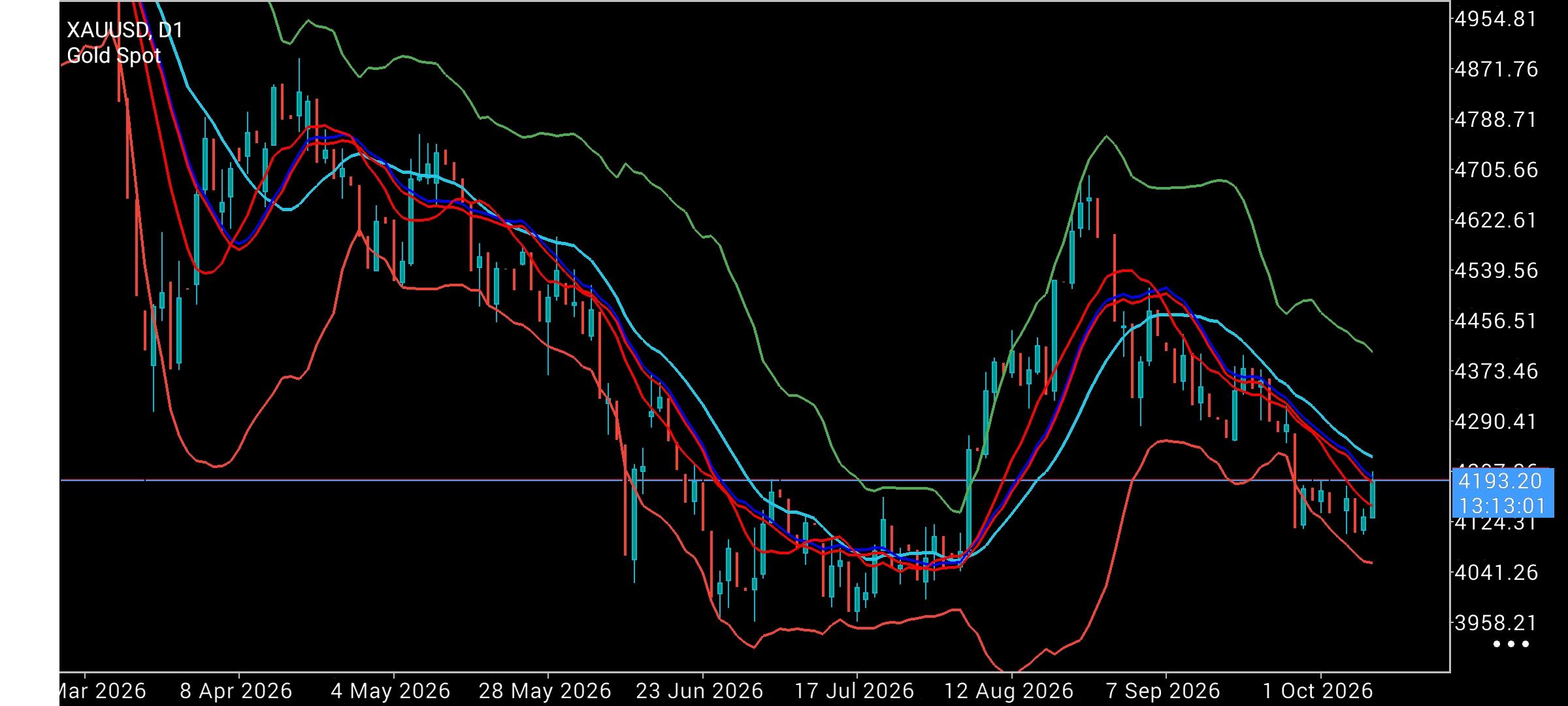1568x706 pixels.
Task: Select the 23 Jun 2026 date label
Action: point(700,691)
